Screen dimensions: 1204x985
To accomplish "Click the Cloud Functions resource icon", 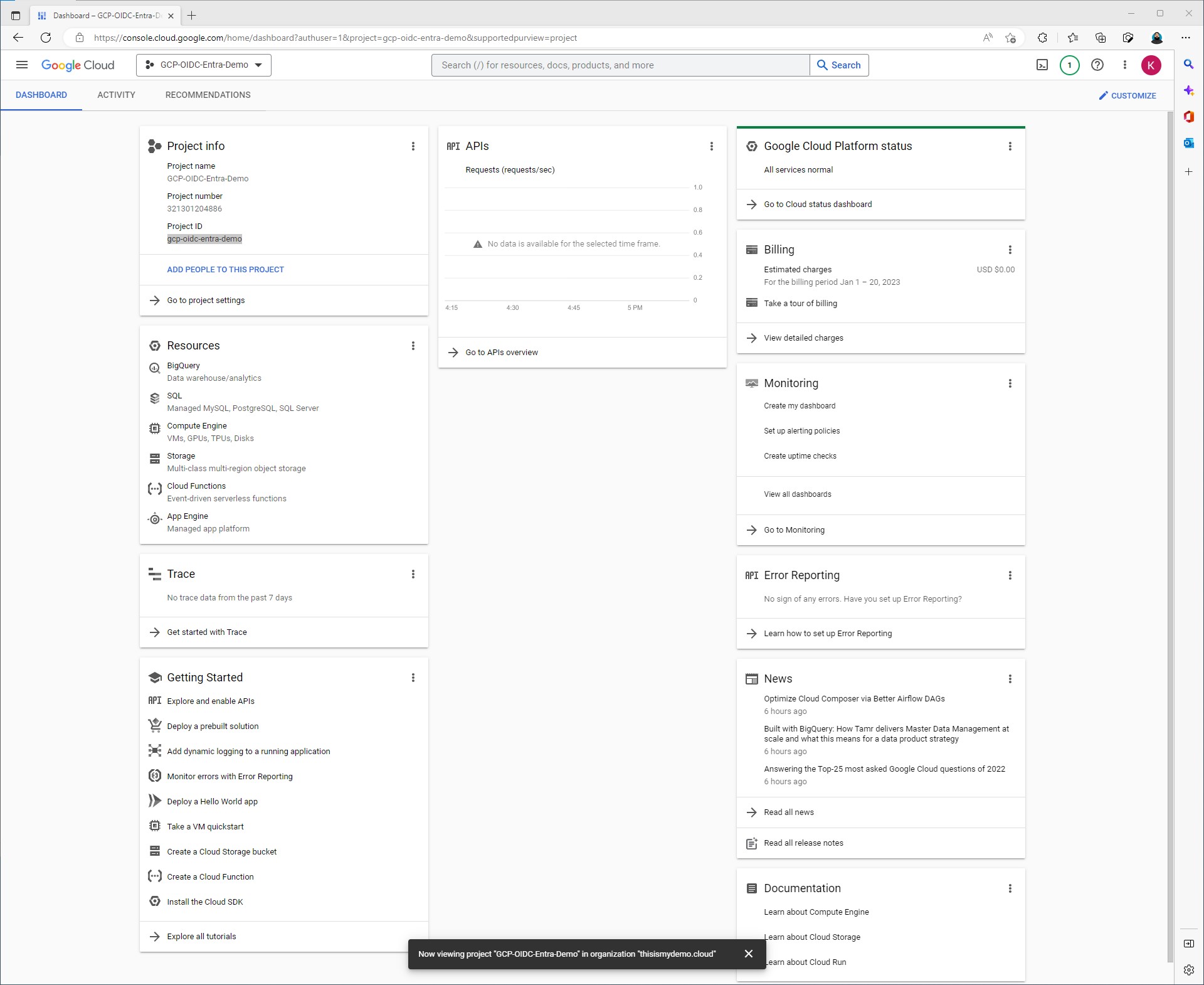I will (154, 489).
